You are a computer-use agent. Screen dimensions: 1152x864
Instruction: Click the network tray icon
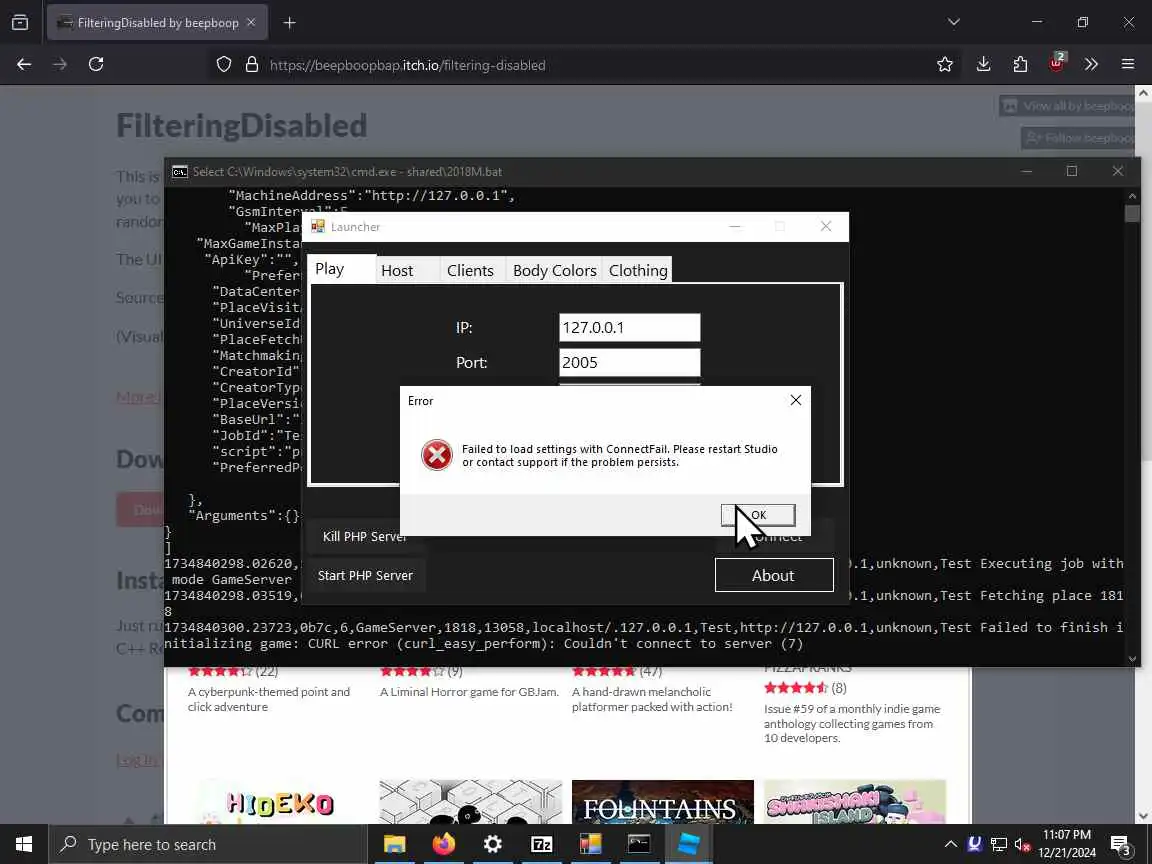(x=999, y=844)
